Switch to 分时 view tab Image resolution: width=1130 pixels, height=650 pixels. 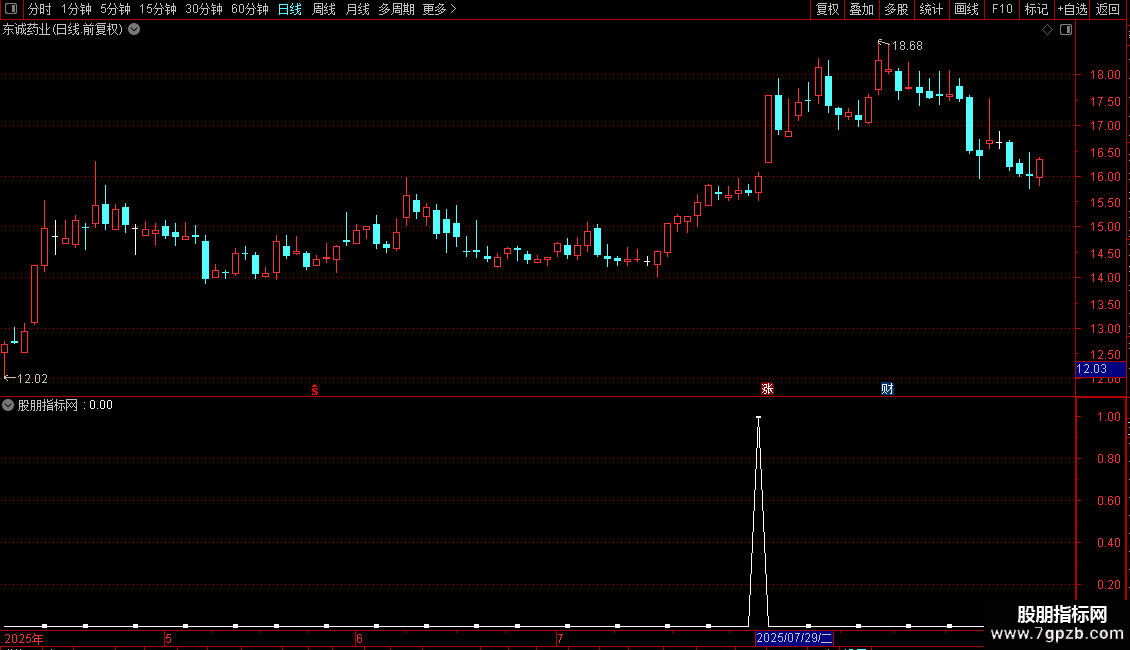coord(40,9)
